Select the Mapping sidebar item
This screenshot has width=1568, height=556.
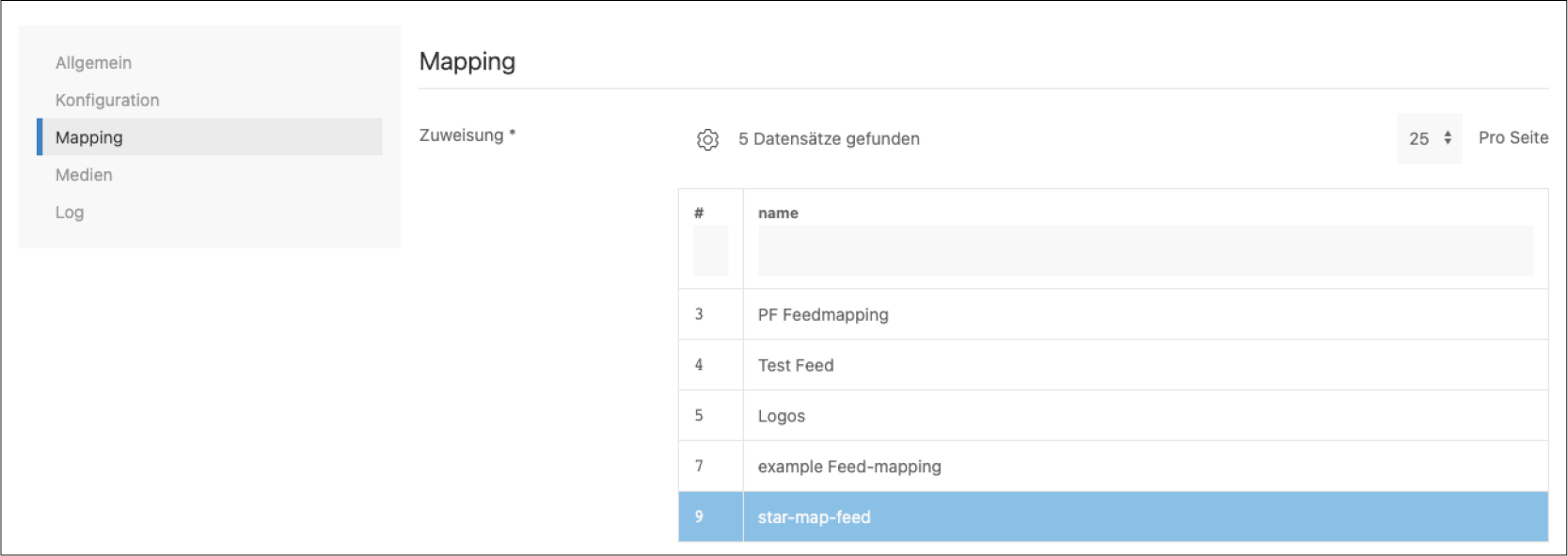[x=89, y=137]
